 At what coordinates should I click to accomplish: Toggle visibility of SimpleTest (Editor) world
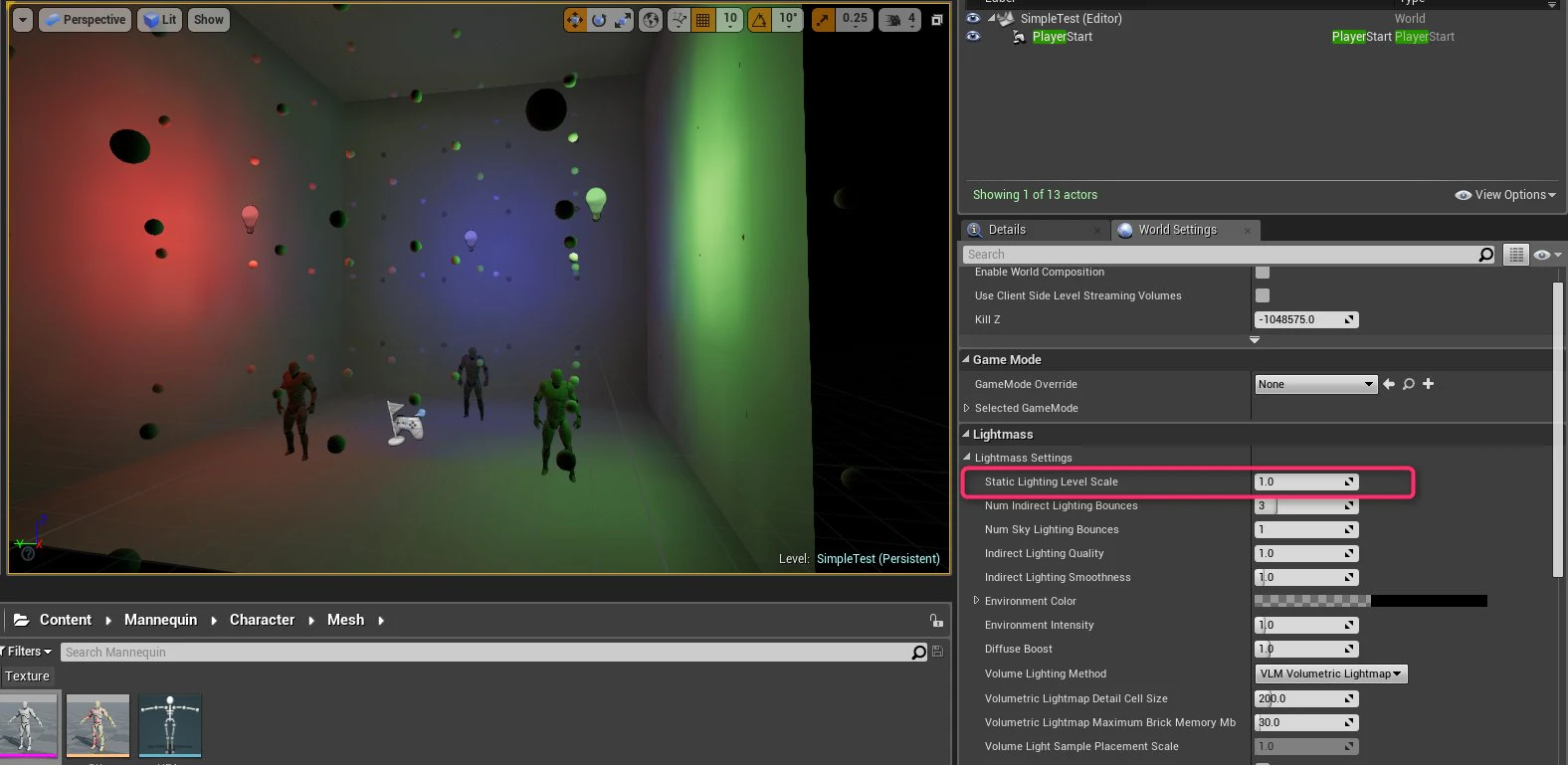click(973, 18)
